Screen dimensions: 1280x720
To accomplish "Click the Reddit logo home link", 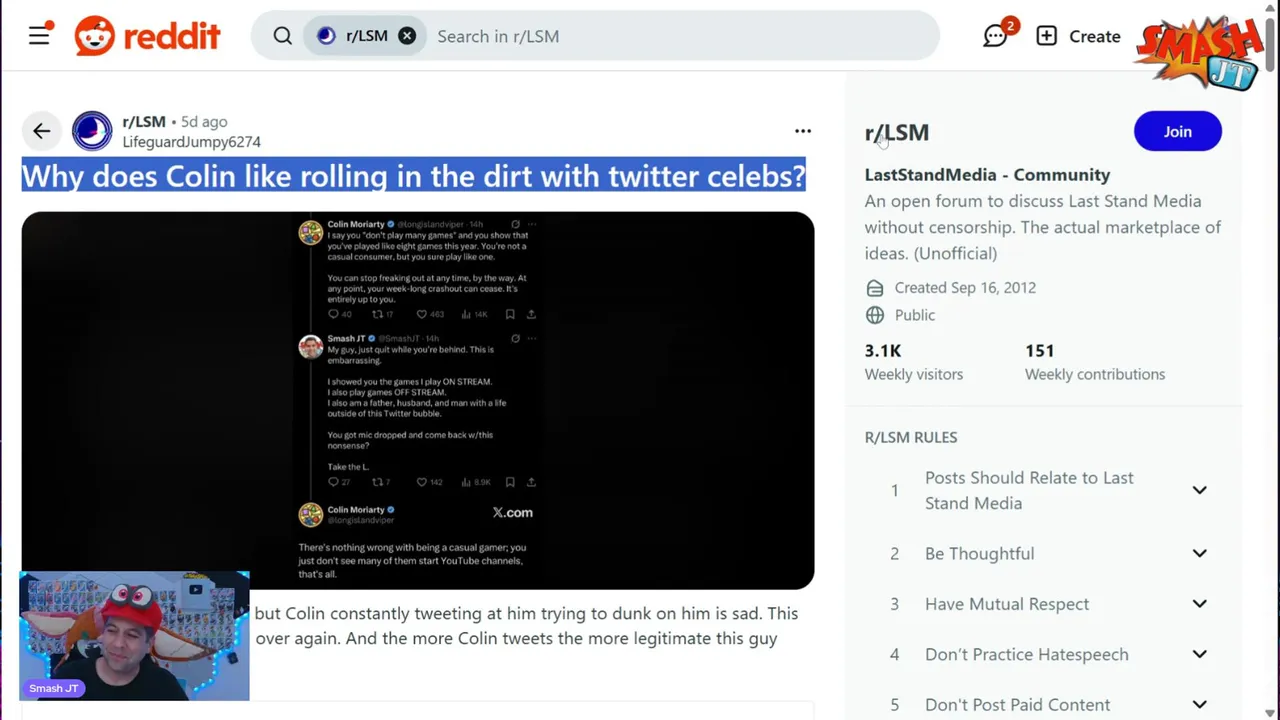I will click(x=147, y=36).
